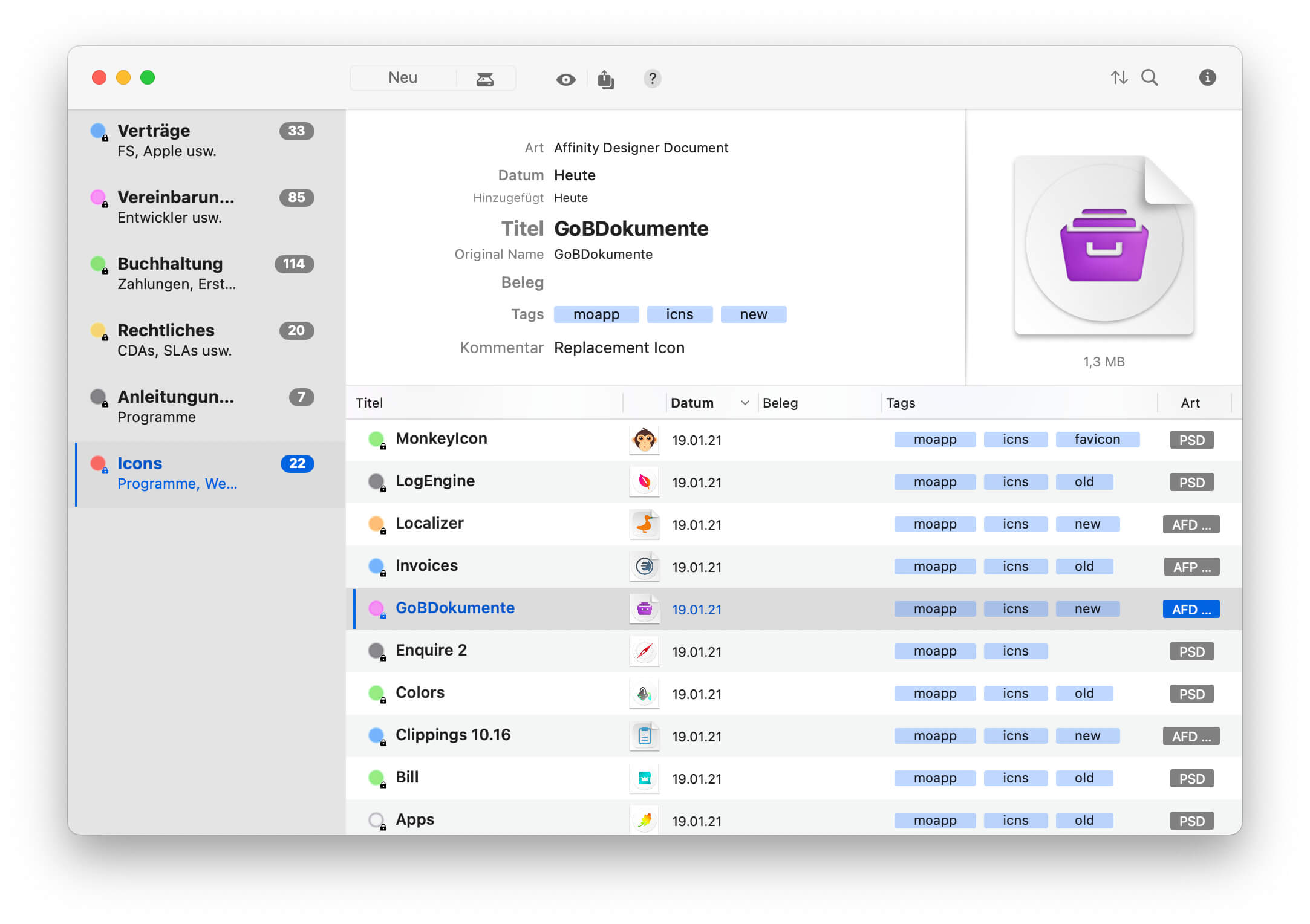Sort list by Titel column header

tap(370, 403)
